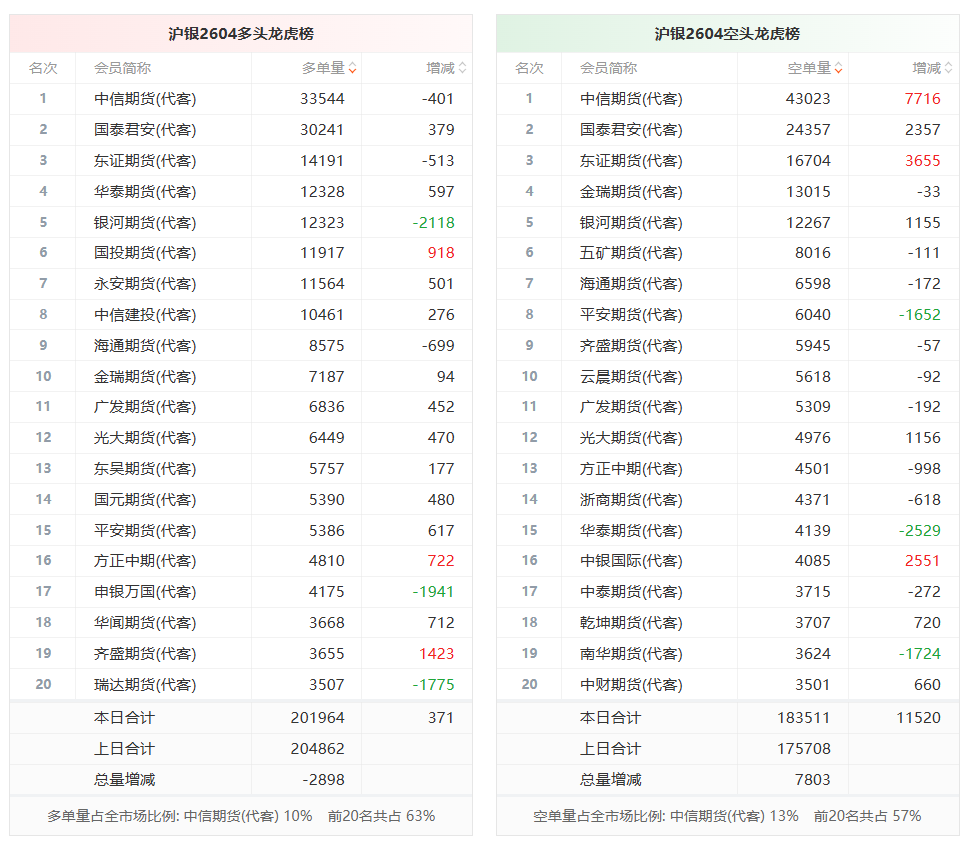The width and height of the screenshot is (968, 846).
Task: Select 本日合计 label in long table
Action: click(x=124, y=718)
